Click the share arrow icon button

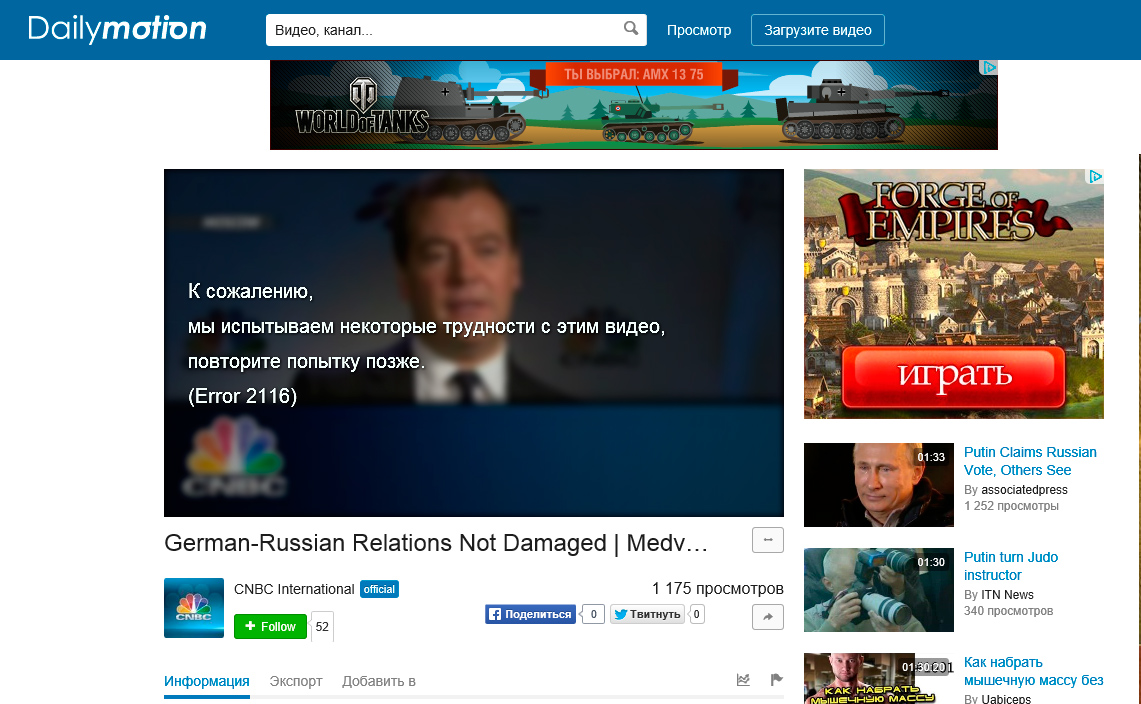(768, 617)
